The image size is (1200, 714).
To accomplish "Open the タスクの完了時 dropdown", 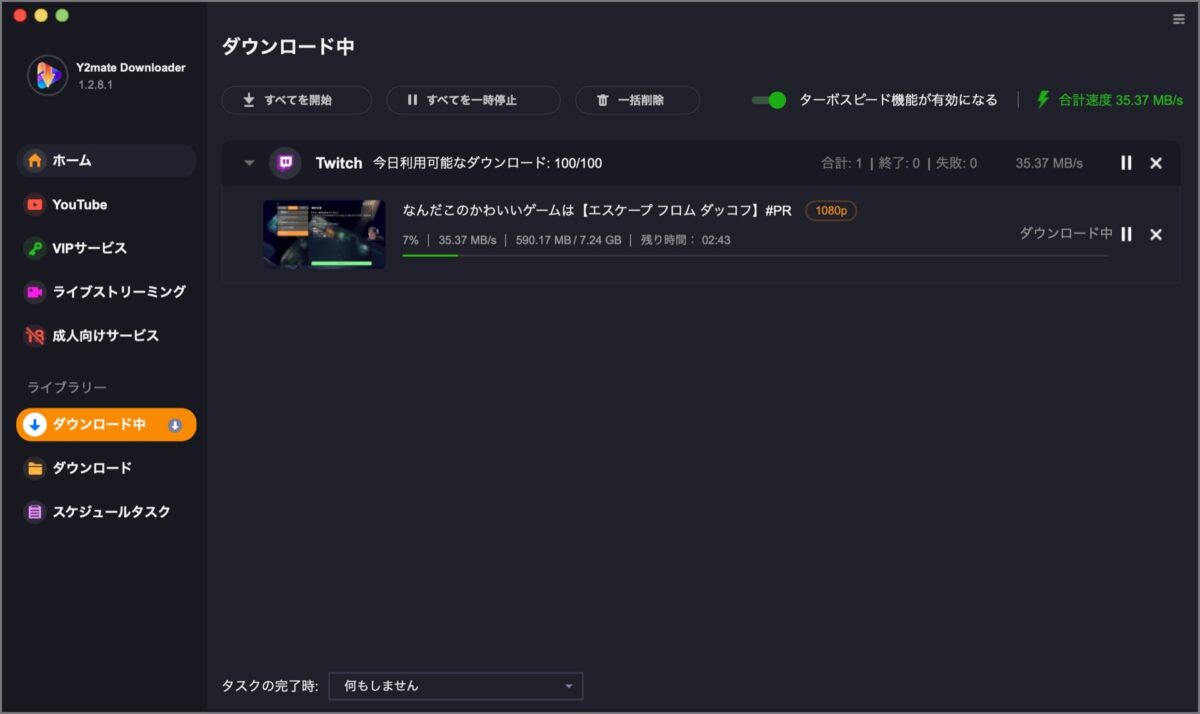I will click(455, 686).
